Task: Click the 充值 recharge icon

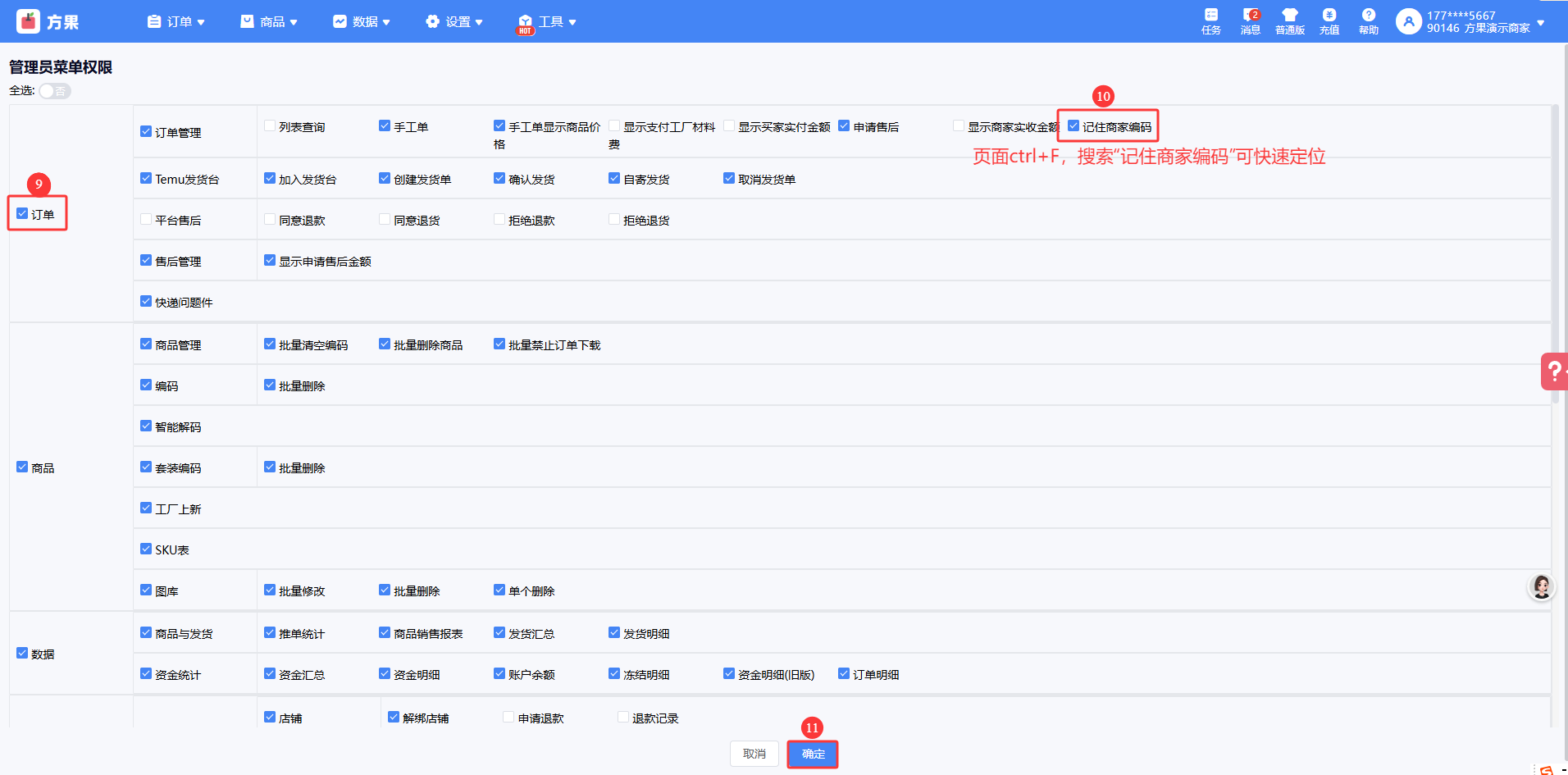Action: (1329, 21)
